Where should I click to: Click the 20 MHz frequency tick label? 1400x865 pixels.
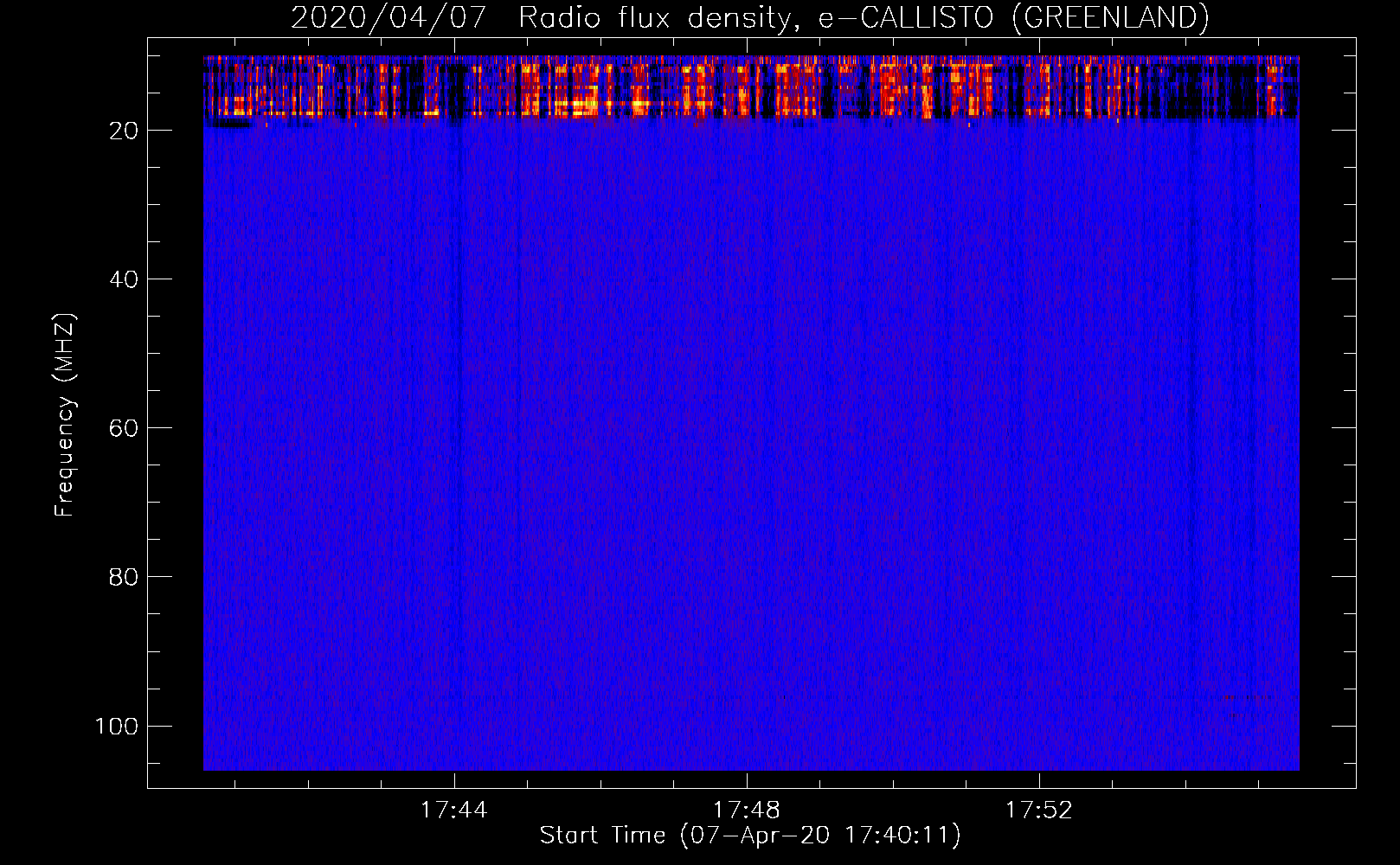(124, 131)
